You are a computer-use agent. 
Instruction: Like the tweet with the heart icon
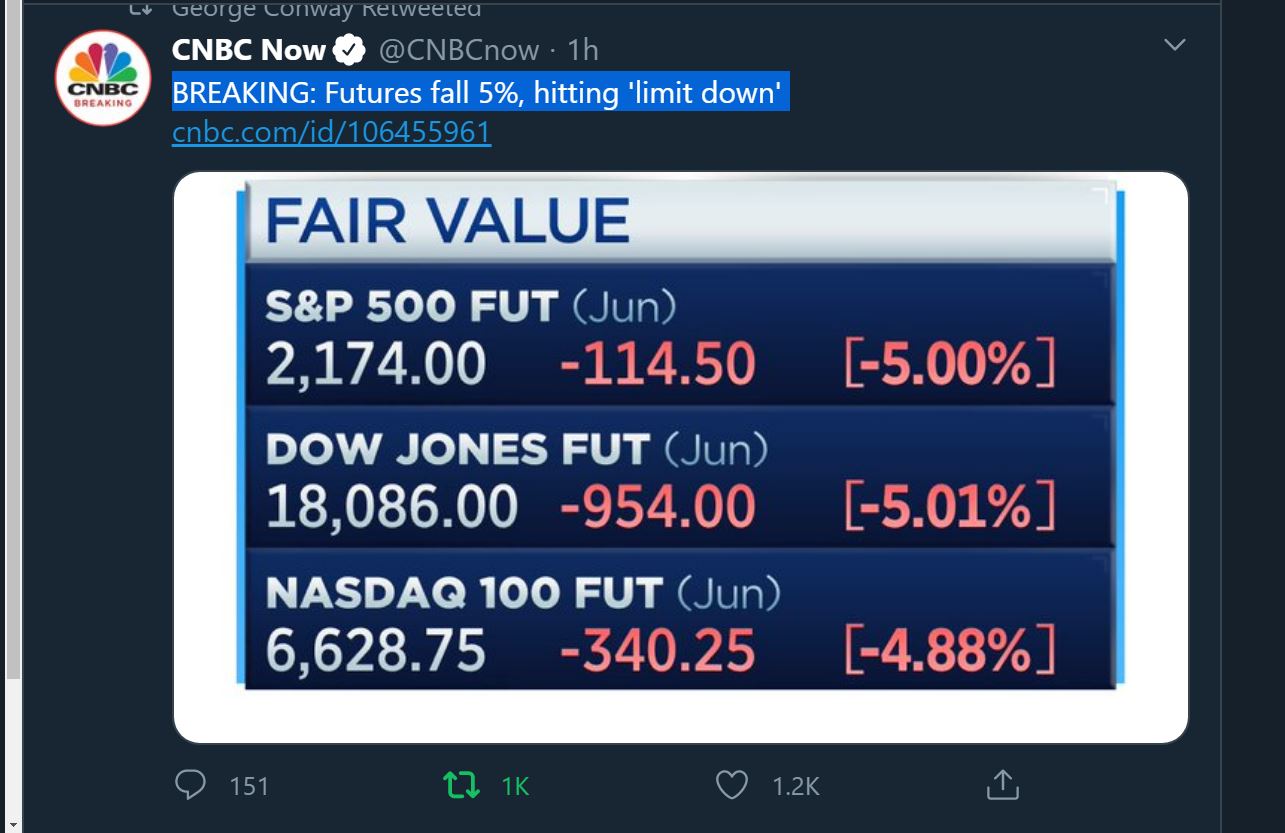[732, 785]
